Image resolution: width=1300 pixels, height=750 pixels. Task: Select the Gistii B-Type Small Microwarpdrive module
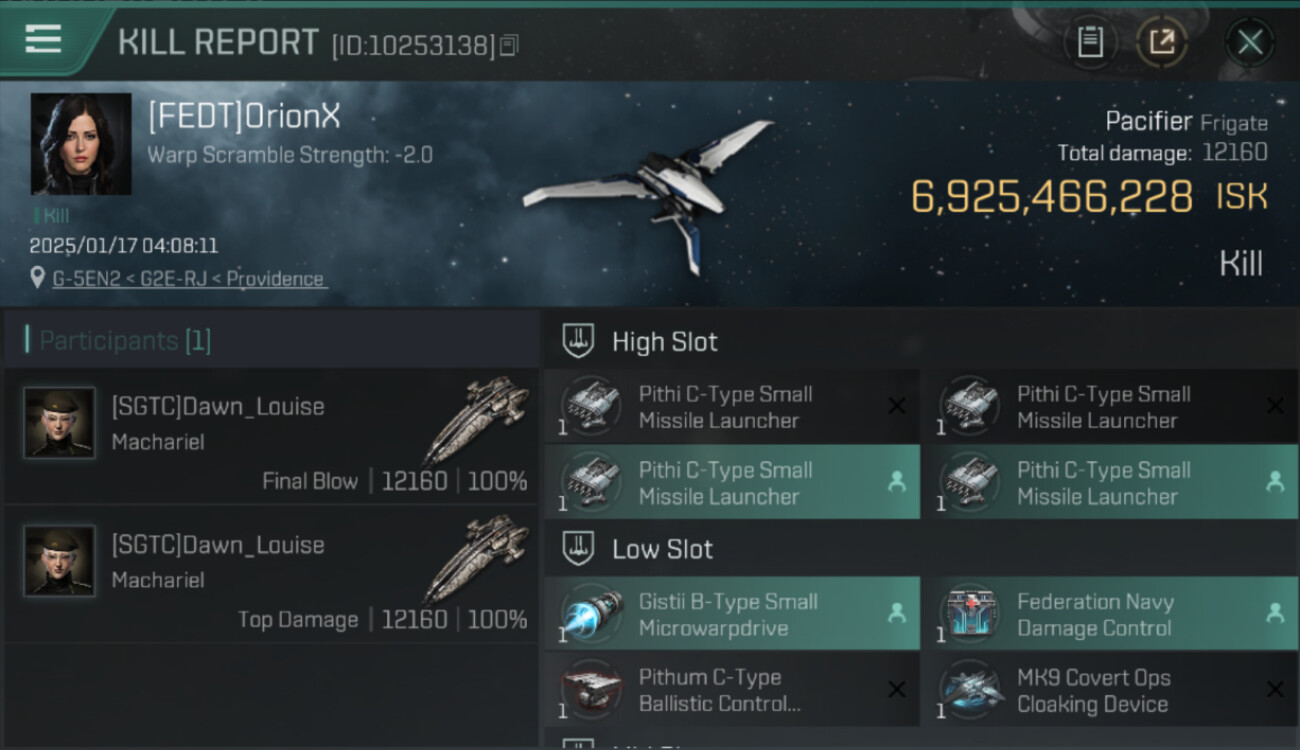tap(732, 614)
